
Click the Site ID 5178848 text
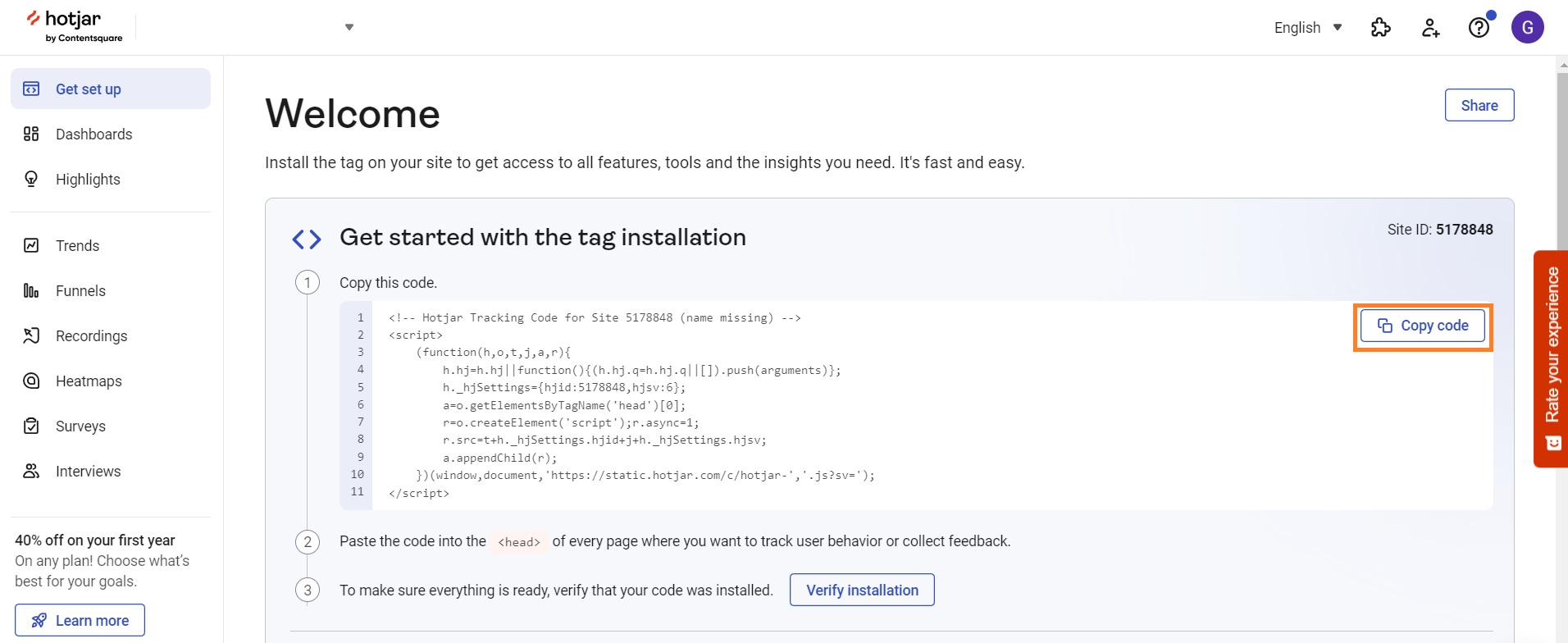(1439, 230)
